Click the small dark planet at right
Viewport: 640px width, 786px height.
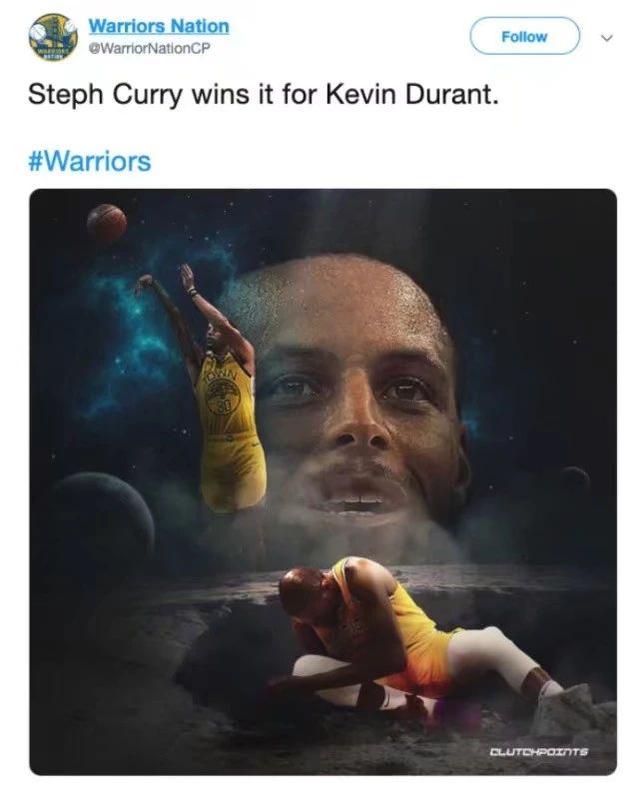575,477
